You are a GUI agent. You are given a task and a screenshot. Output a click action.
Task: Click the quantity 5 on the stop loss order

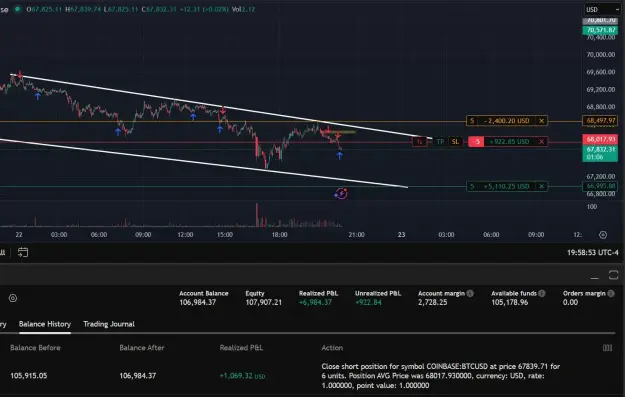pyautogui.click(x=472, y=121)
